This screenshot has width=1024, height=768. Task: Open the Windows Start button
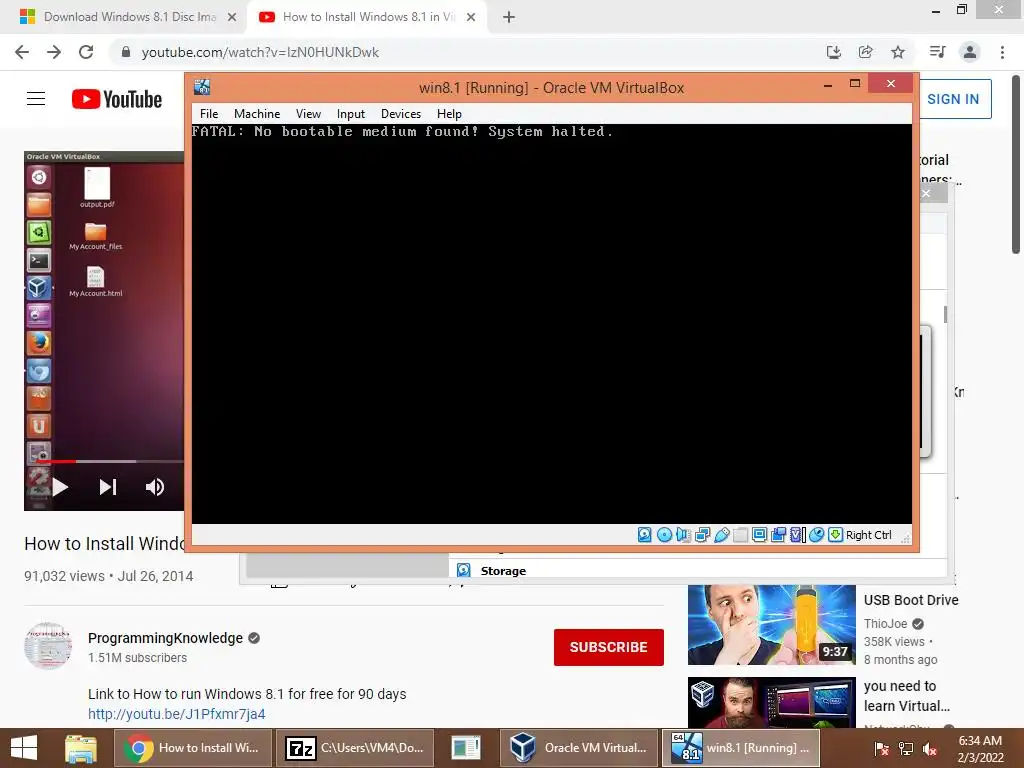(24, 748)
